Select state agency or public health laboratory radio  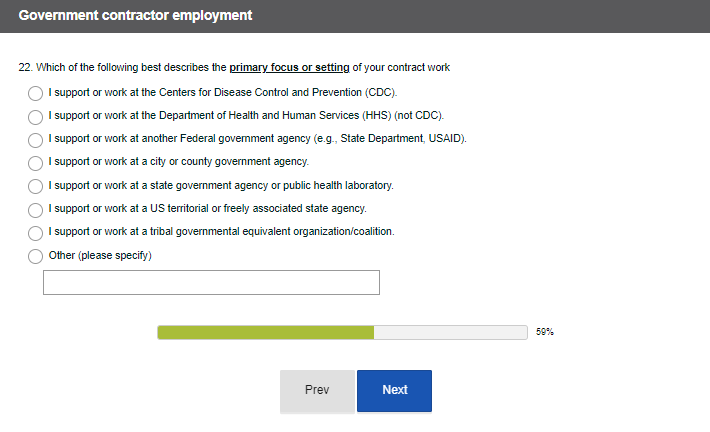(x=36, y=186)
